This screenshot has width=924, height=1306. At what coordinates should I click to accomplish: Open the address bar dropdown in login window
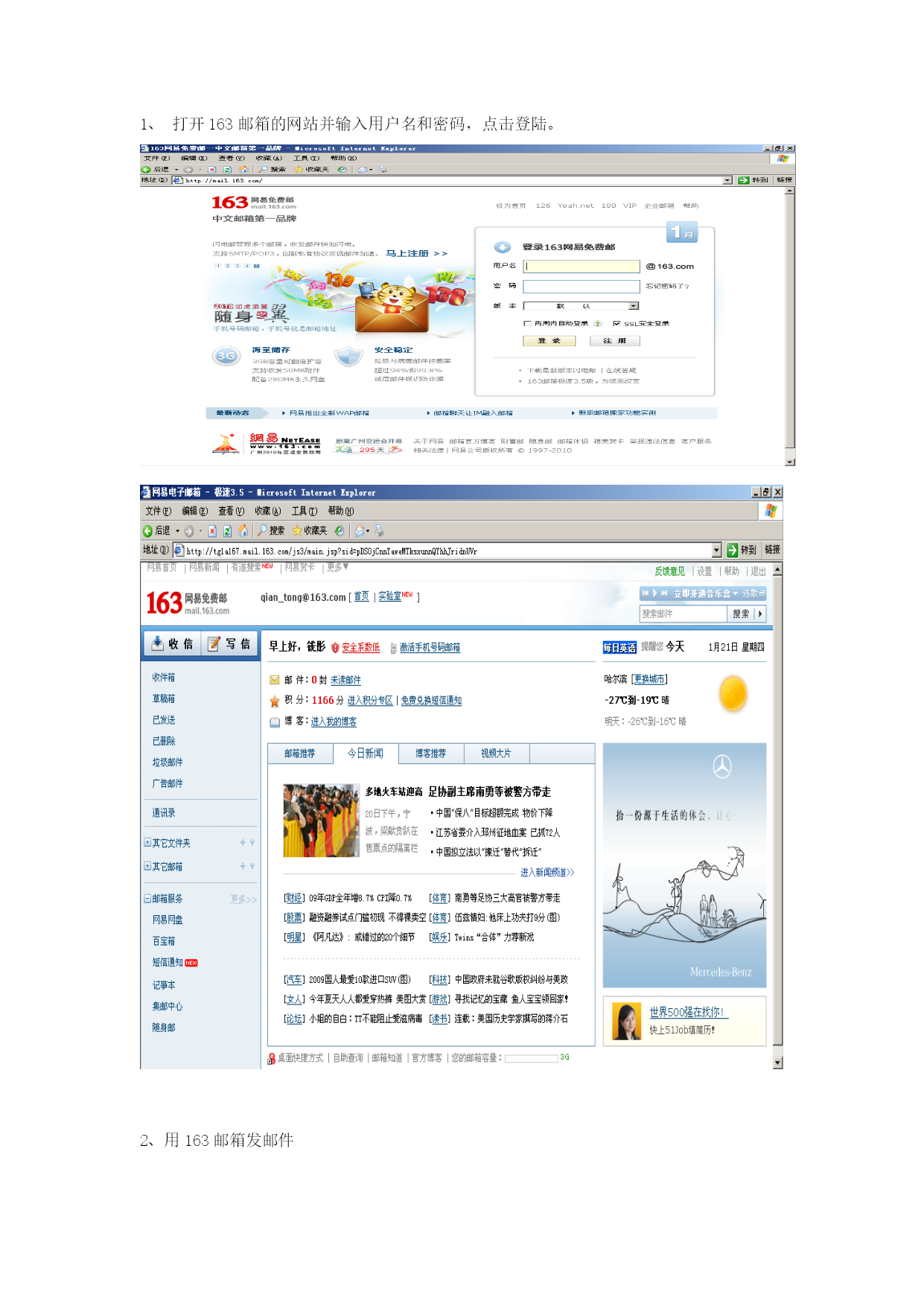pyautogui.click(x=727, y=180)
